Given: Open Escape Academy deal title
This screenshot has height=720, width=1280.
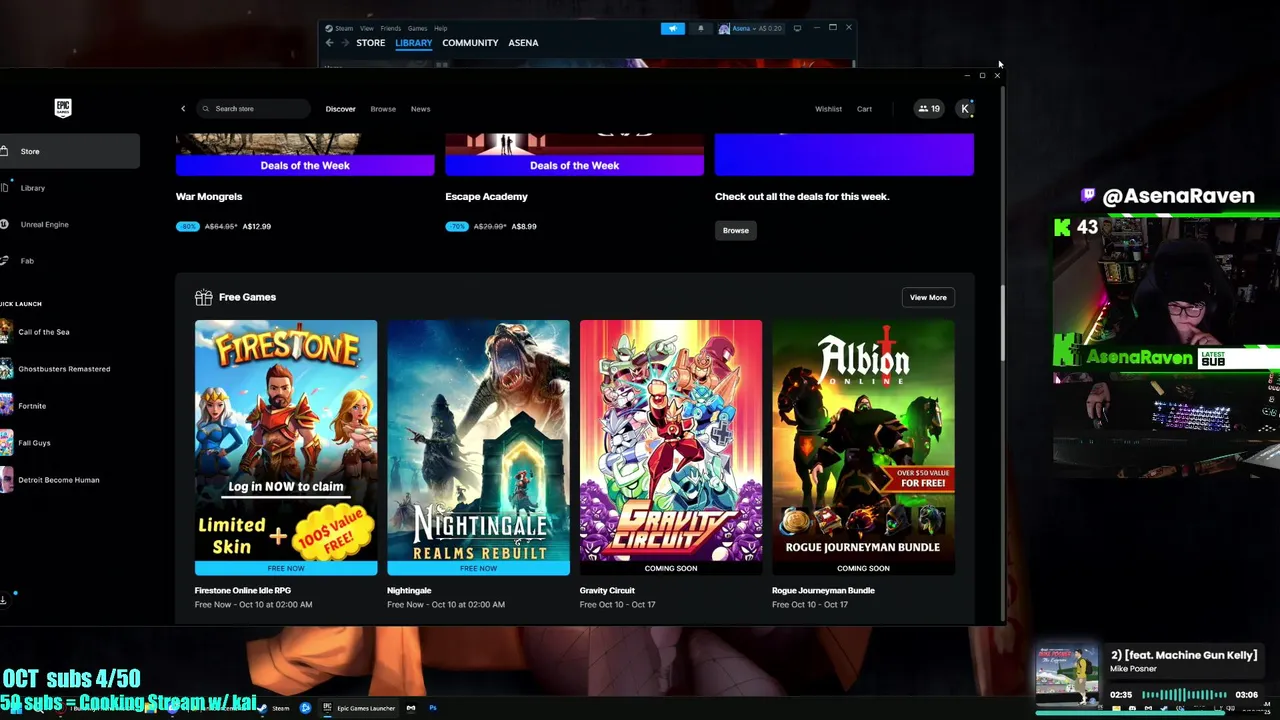Looking at the screenshot, I should [486, 197].
